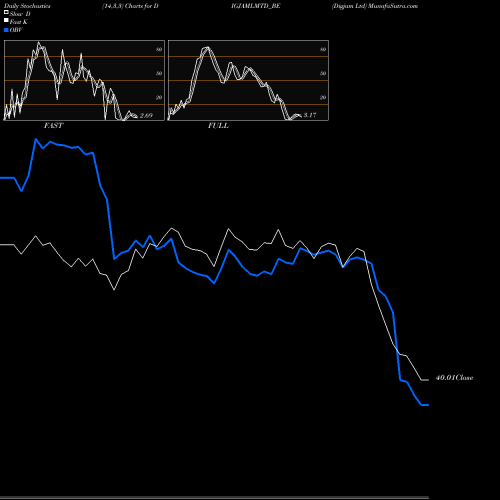Click the 'Daily Stochastics' title text
This screenshot has height=500, width=500.
27,6
